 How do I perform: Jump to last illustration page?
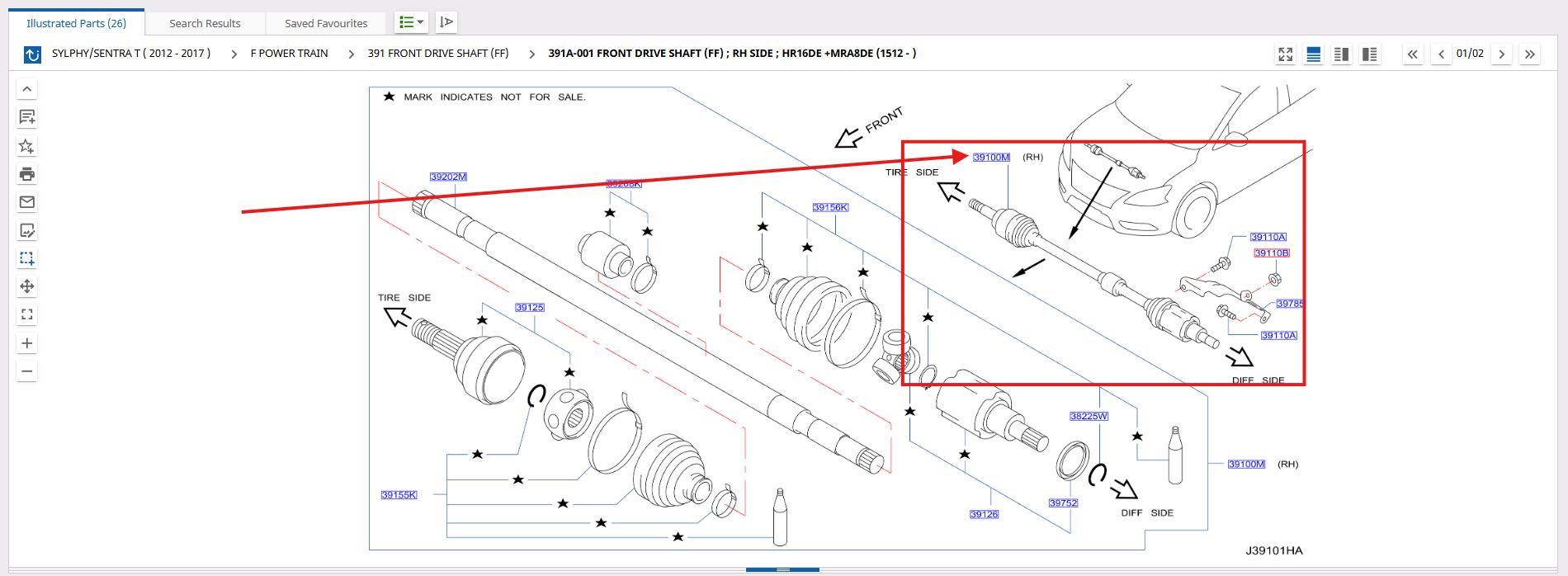click(1530, 54)
